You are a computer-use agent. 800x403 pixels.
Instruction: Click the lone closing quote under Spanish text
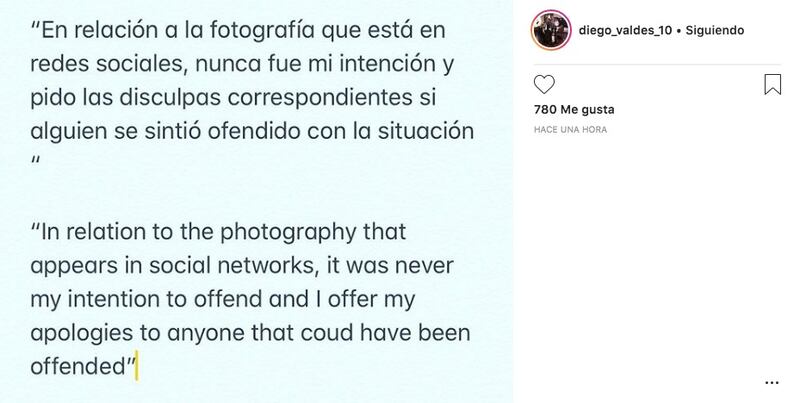[x=36, y=161]
